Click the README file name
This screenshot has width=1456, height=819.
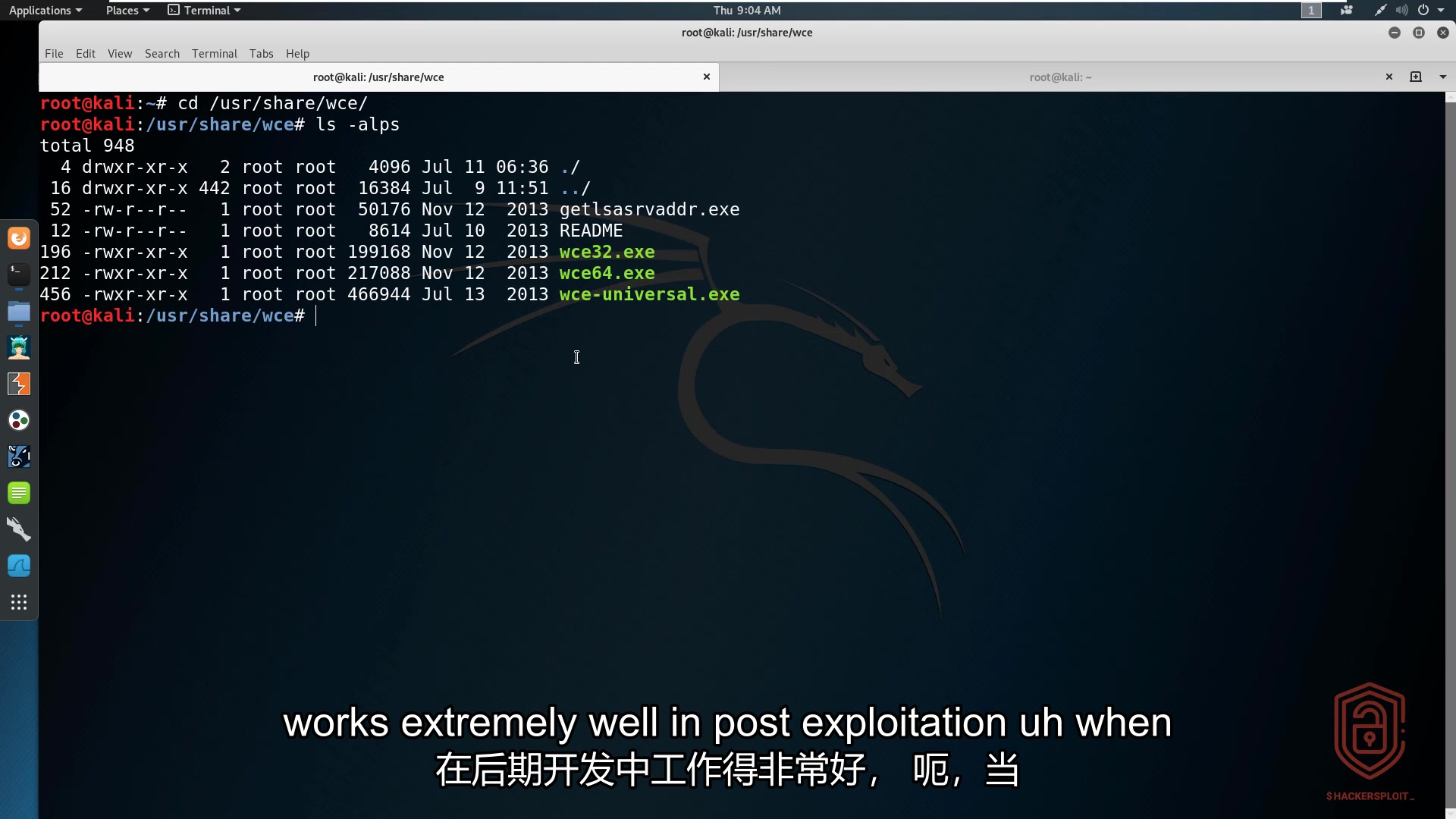point(591,231)
